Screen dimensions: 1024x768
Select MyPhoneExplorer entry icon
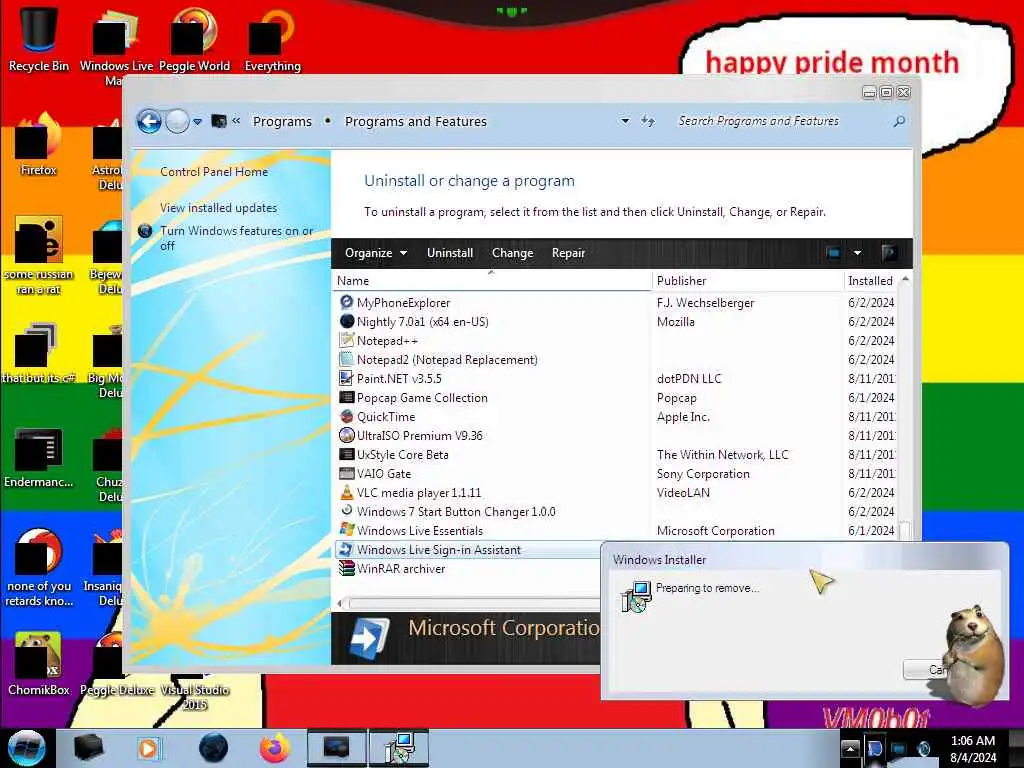pos(347,302)
